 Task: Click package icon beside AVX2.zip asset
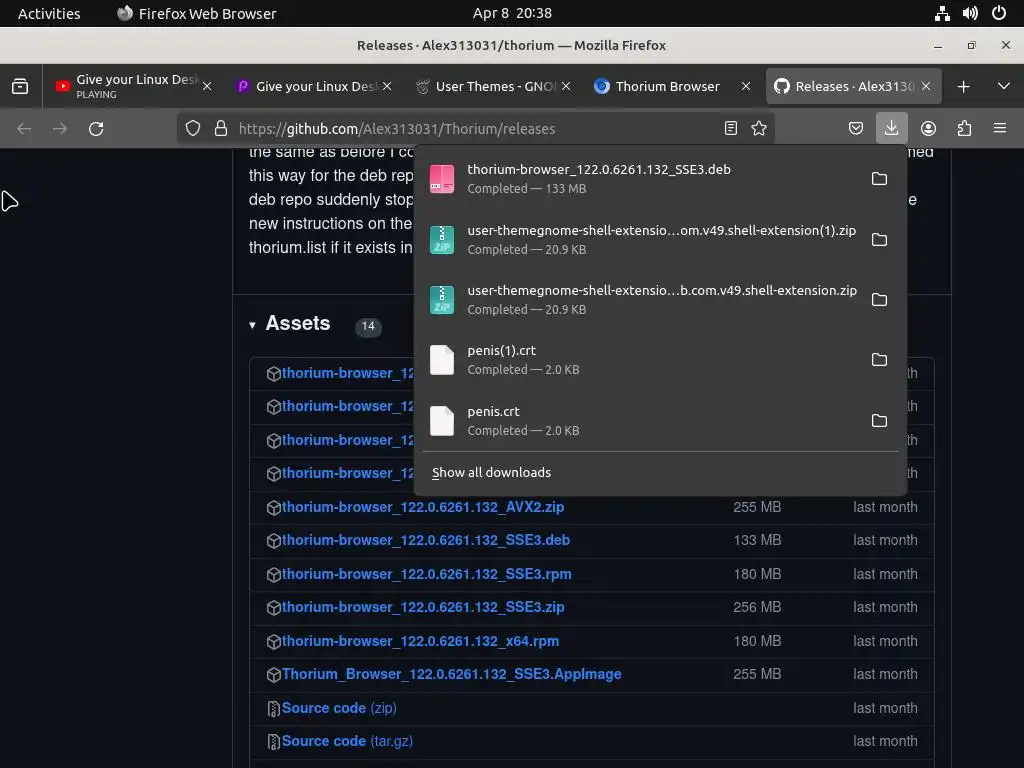274,507
